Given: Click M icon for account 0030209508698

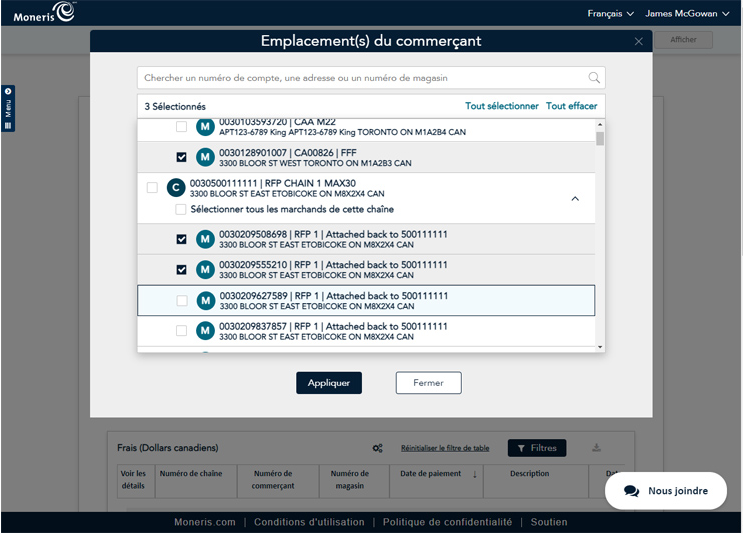Looking at the screenshot, I should pos(205,239).
